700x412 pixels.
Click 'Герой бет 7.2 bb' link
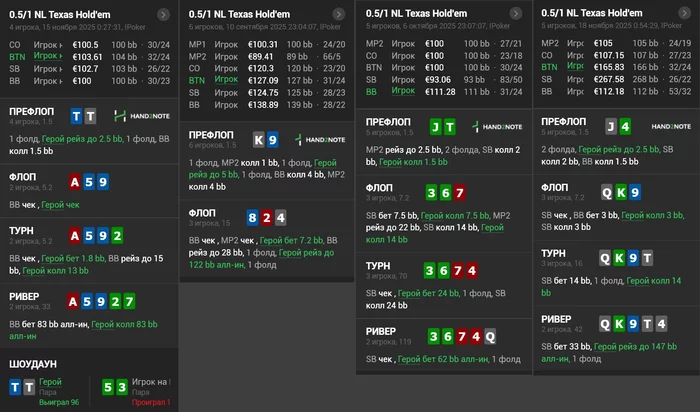click(x=292, y=241)
